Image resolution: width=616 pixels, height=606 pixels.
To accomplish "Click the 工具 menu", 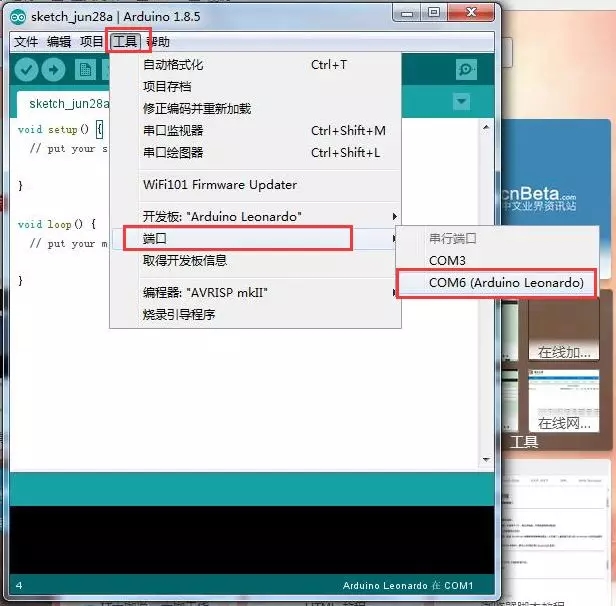I will coord(125,41).
